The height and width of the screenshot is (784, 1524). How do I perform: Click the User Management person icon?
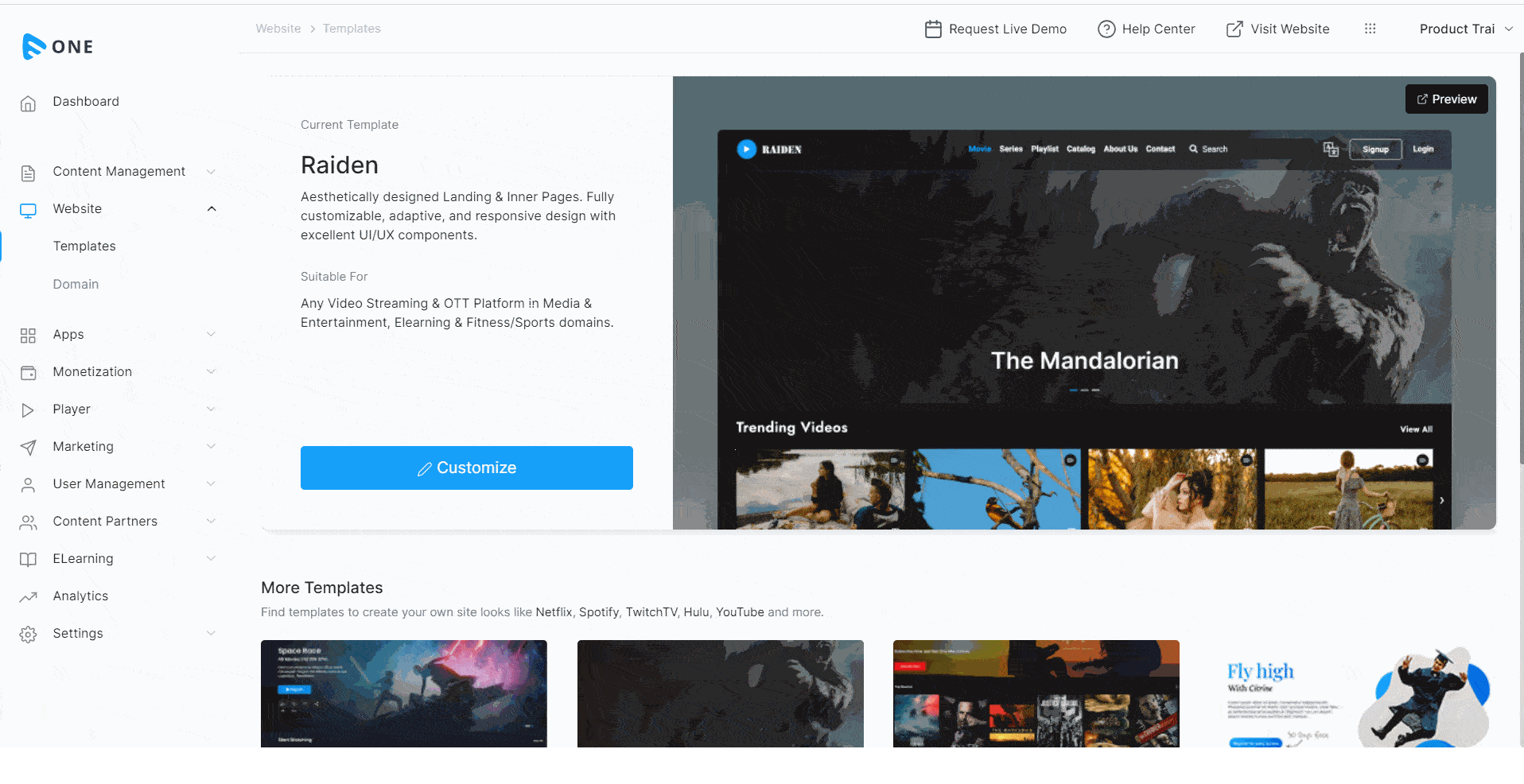pyautogui.click(x=28, y=485)
